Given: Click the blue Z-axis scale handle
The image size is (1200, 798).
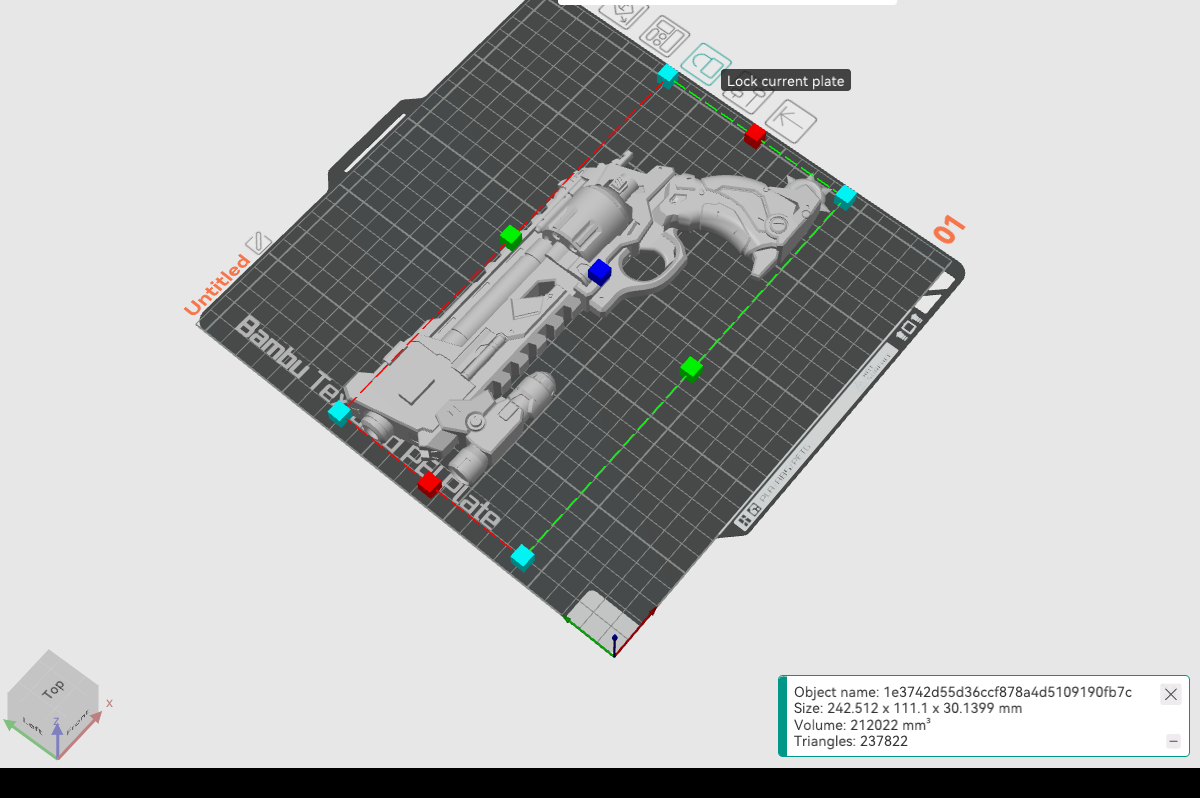Looking at the screenshot, I should (x=599, y=271).
